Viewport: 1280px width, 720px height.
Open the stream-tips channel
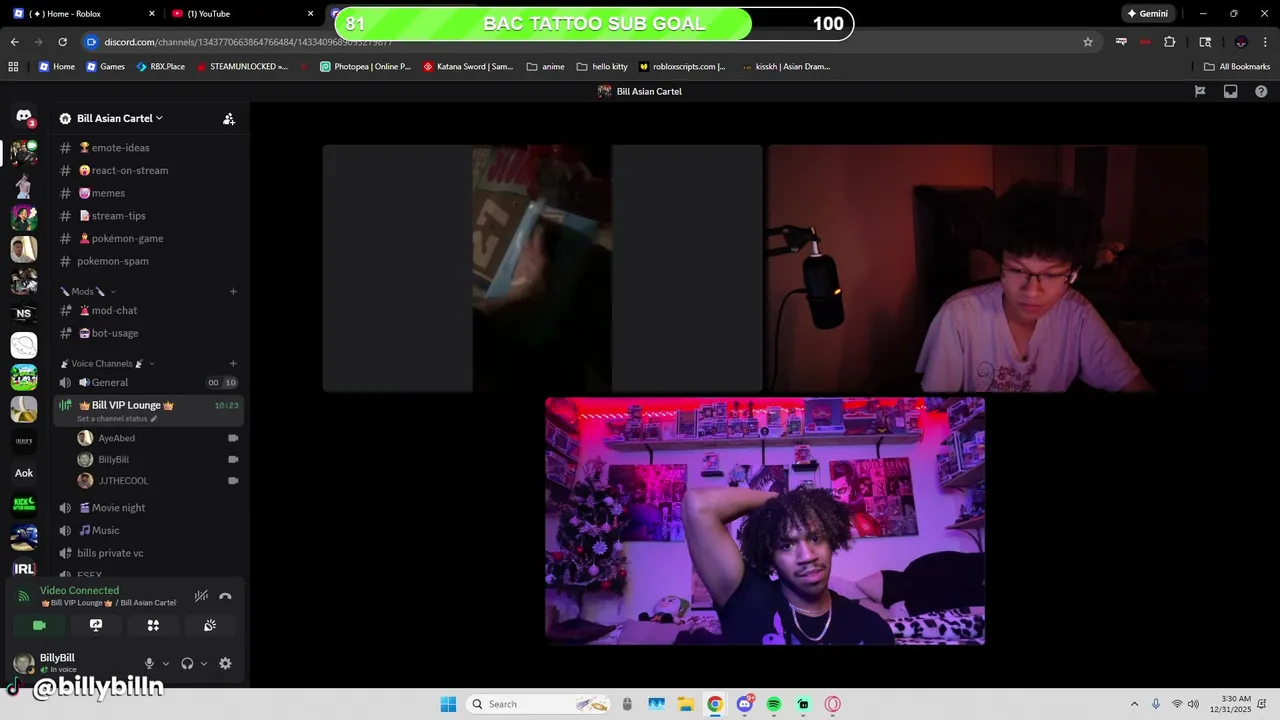150,216
